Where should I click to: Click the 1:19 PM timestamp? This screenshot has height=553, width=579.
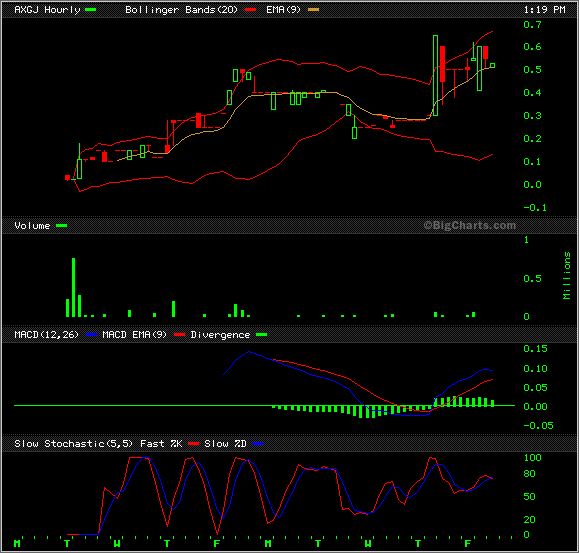coord(544,10)
